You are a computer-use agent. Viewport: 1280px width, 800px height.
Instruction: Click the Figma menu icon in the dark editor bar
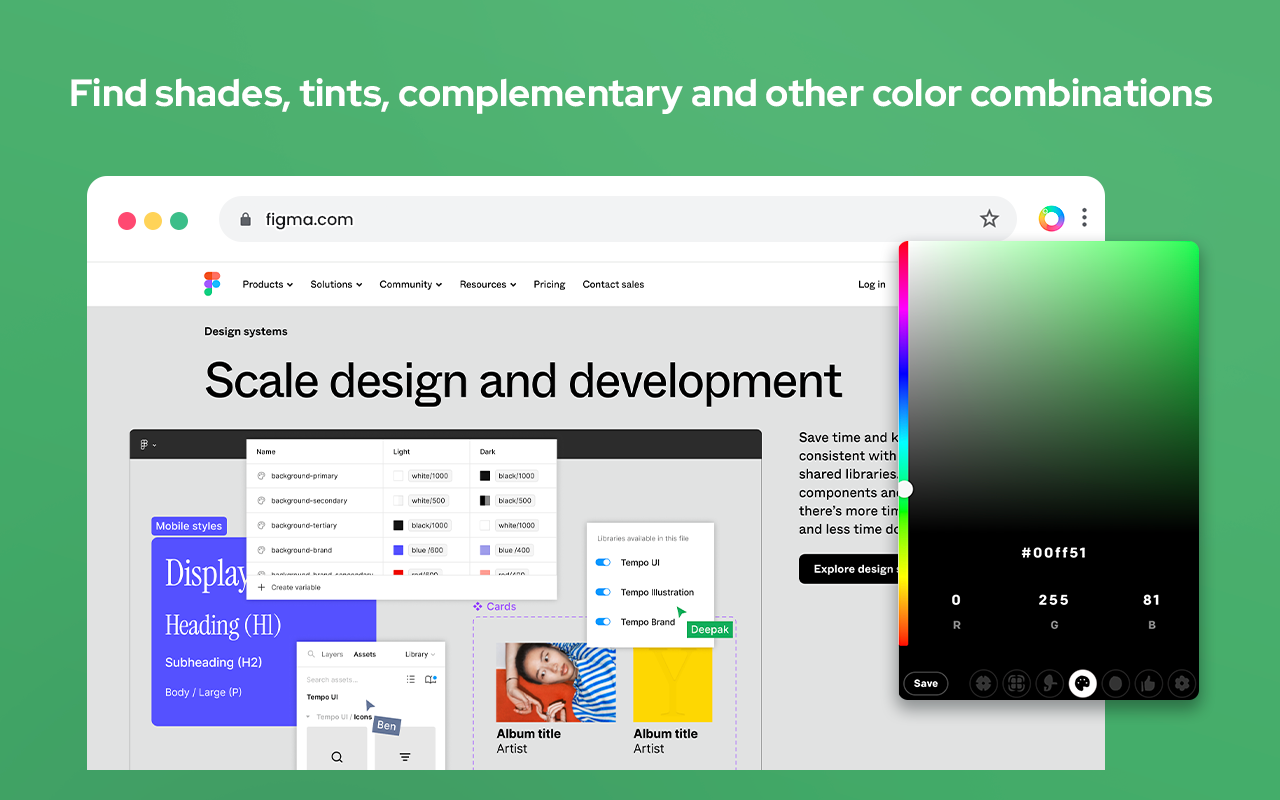pyautogui.click(x=145, y=445)
